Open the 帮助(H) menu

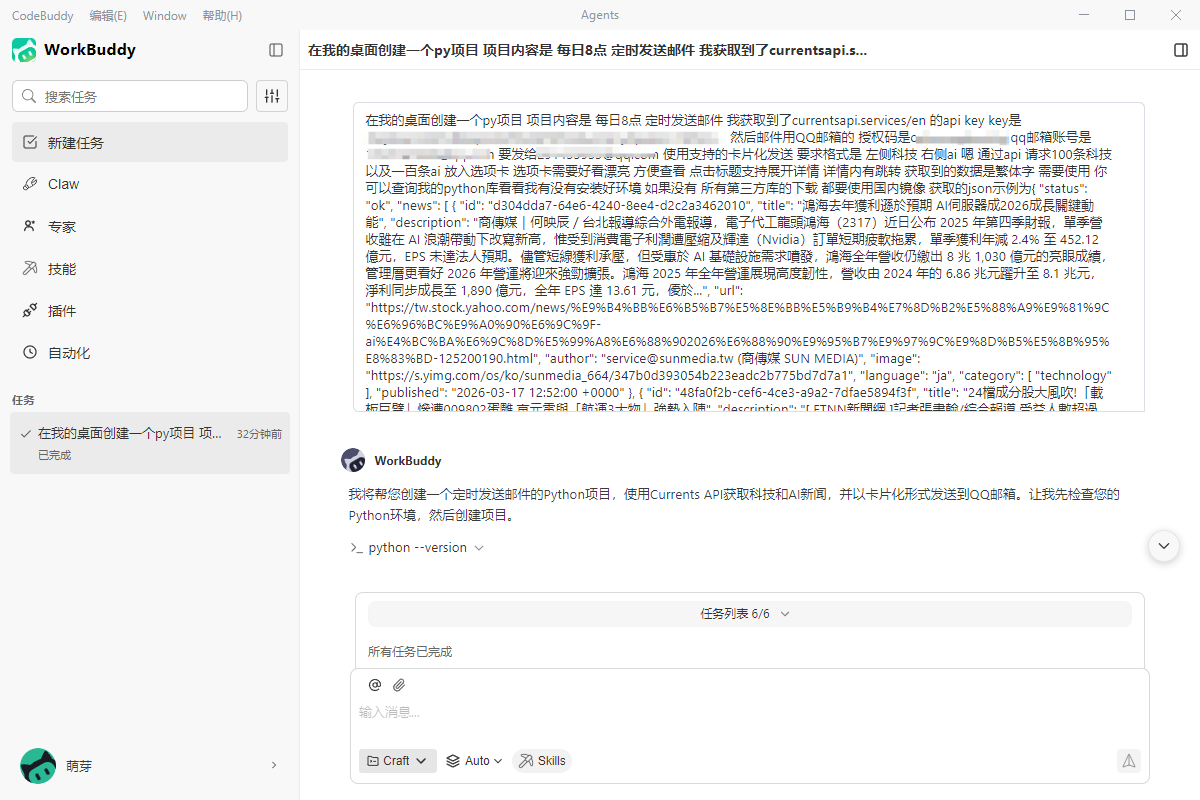click(x=222, y=15)
